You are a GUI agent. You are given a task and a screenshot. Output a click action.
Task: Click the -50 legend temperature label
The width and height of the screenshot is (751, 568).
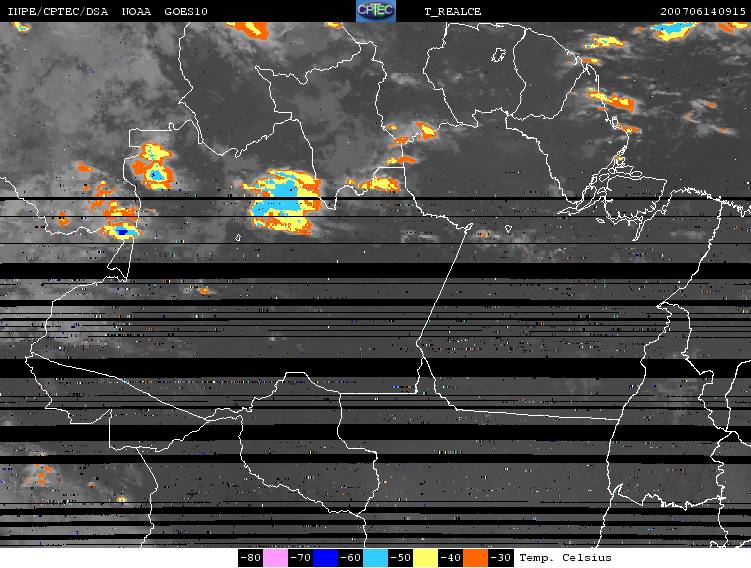click(400, 557)
